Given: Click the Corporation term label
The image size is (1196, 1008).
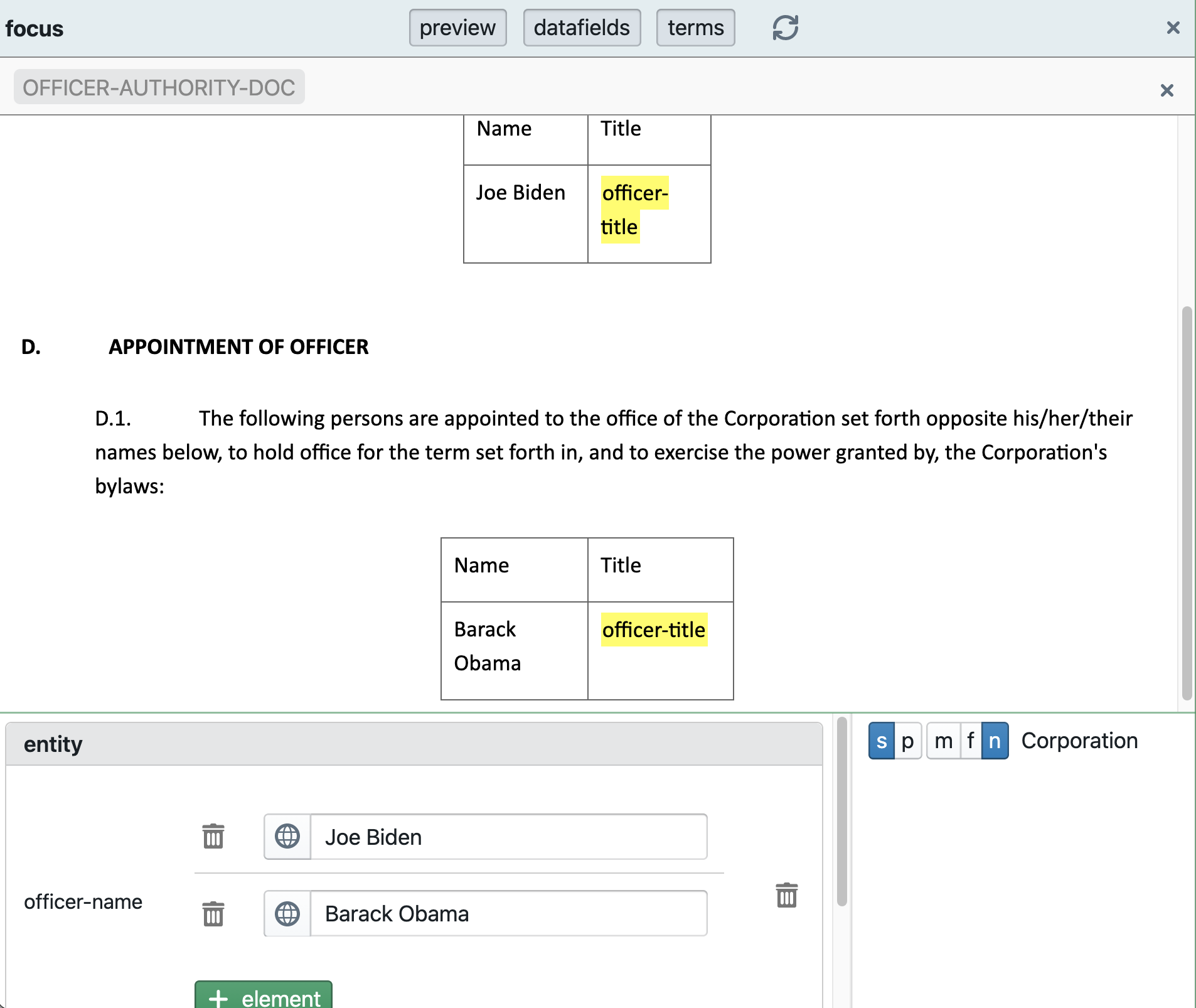Looking at the screenshot, I should click(1079, 741).
